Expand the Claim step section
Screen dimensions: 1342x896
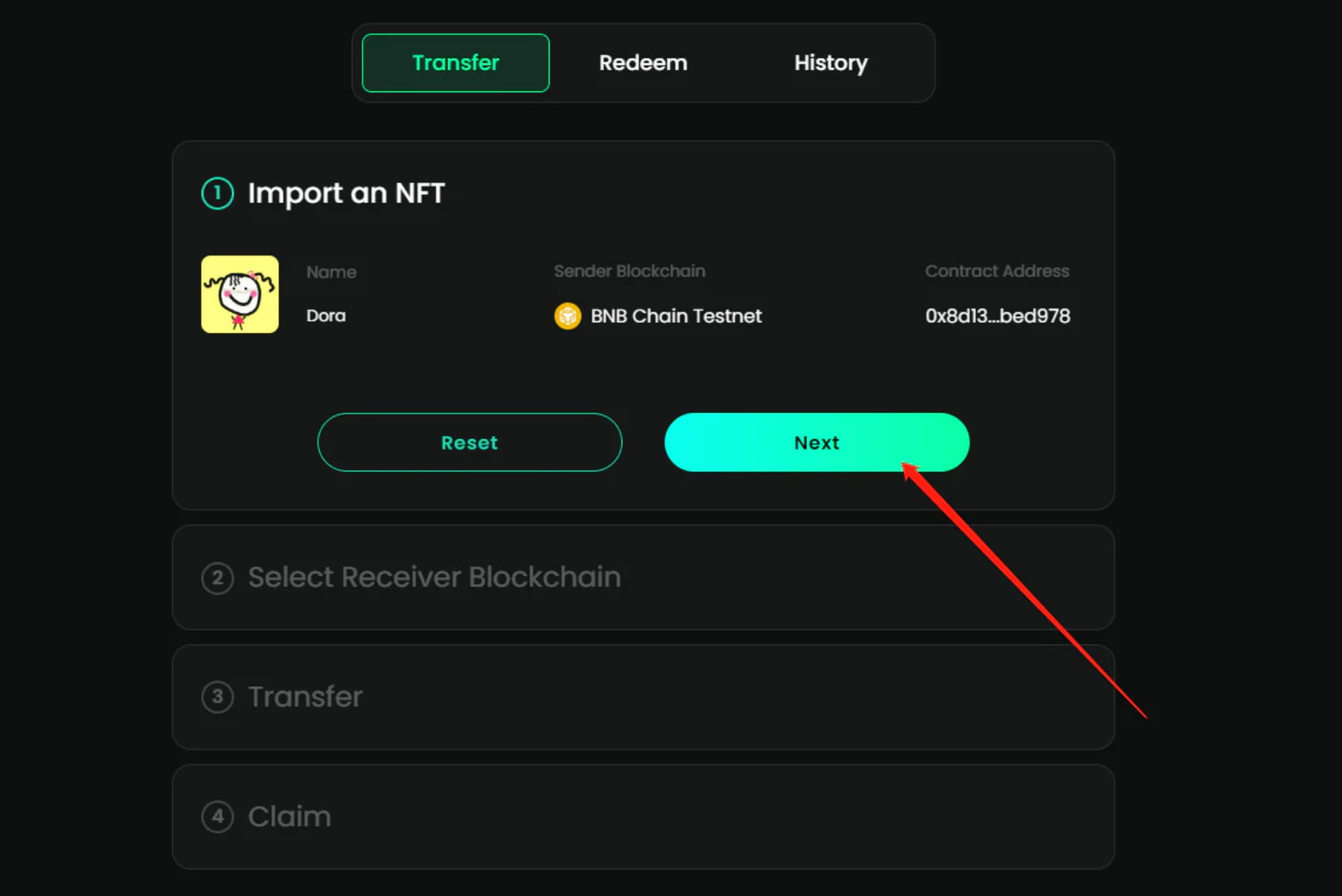point(643,817)
